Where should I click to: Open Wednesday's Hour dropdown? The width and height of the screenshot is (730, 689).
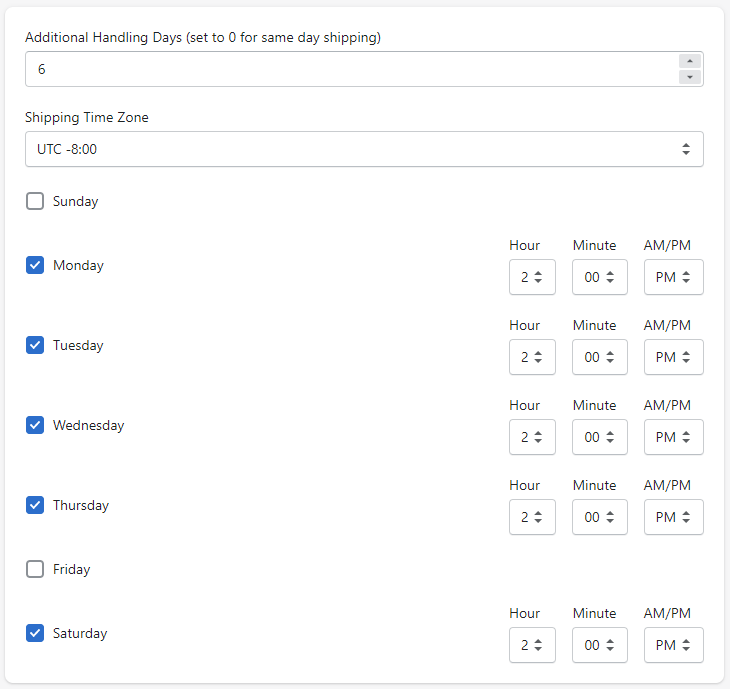coord(532,437)
